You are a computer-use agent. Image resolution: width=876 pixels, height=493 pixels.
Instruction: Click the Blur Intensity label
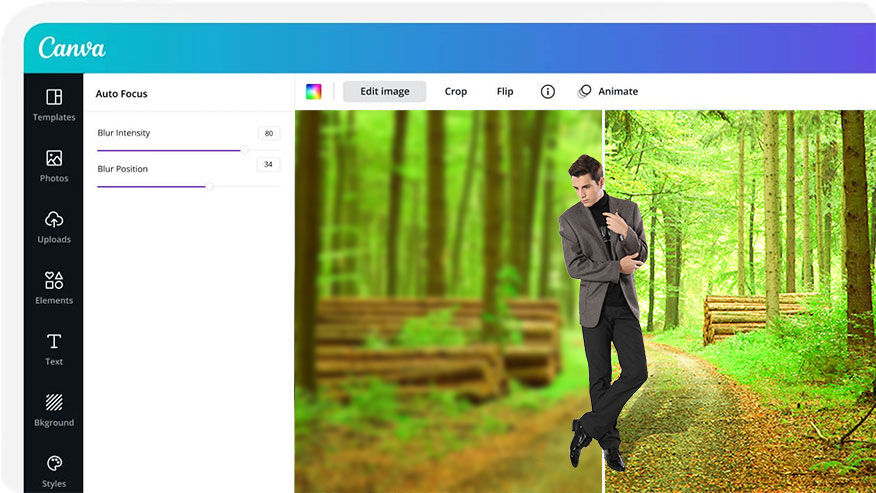(123, 132)
